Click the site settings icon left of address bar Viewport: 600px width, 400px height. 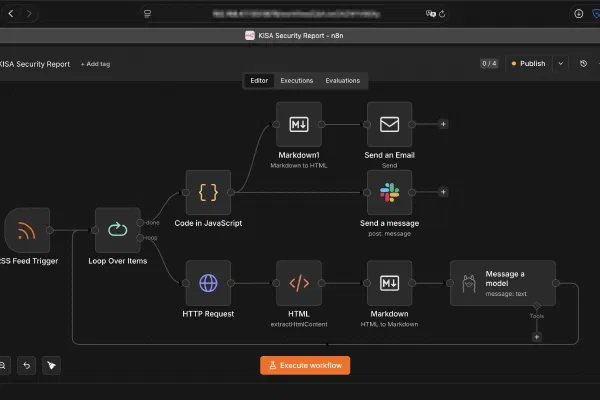pyautogui.click(x=147, y=14)
